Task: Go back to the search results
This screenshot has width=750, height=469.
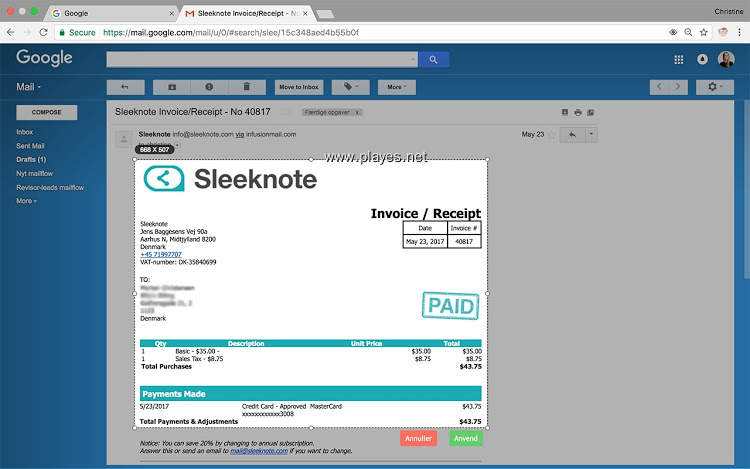Action: coord(125,87)
